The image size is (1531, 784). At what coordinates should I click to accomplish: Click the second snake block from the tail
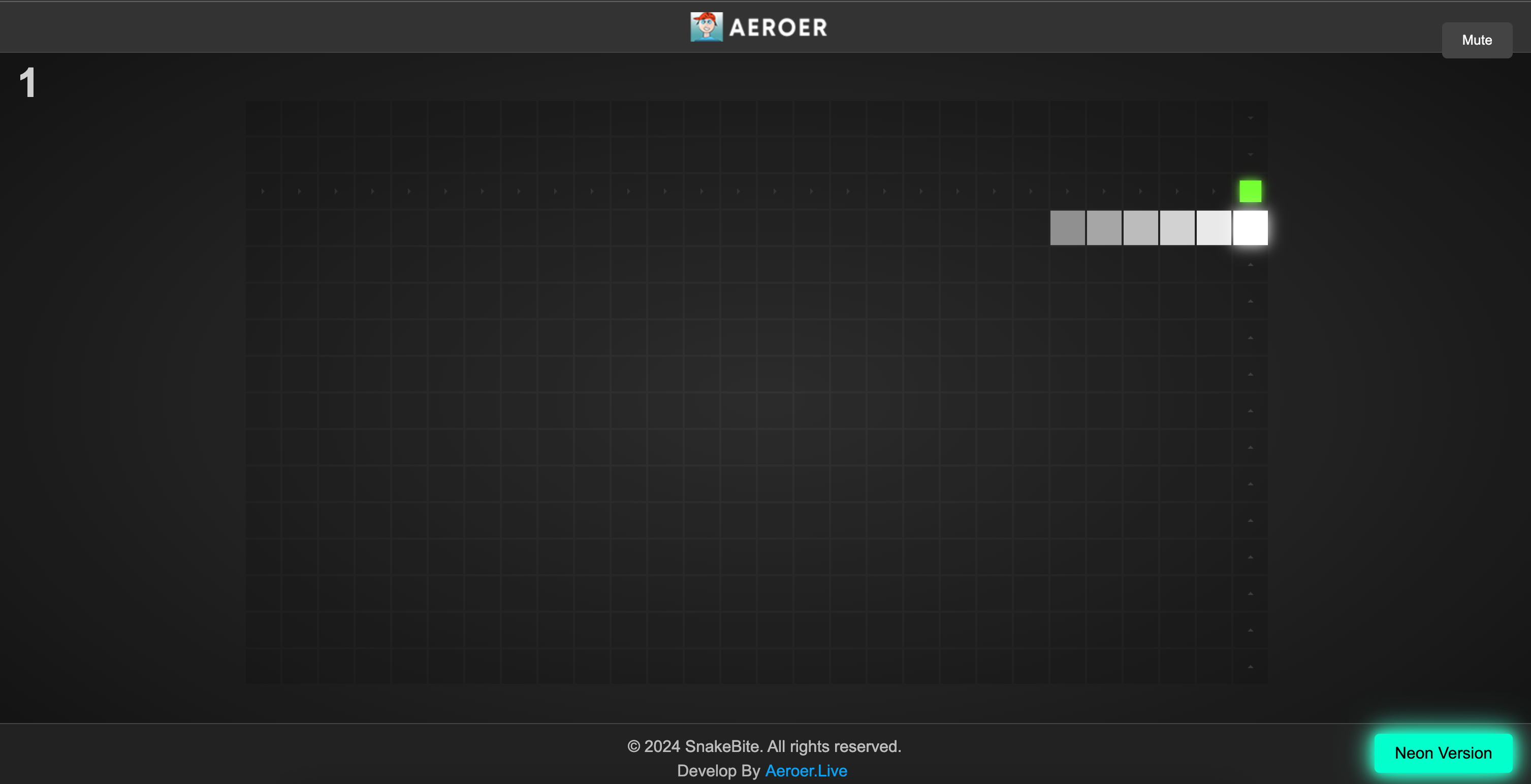[1104, 227]
